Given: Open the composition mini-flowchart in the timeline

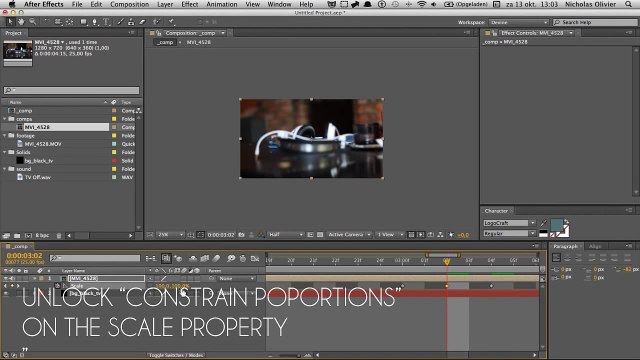Looking at the screenshot, I should click(x=151, y=258).
